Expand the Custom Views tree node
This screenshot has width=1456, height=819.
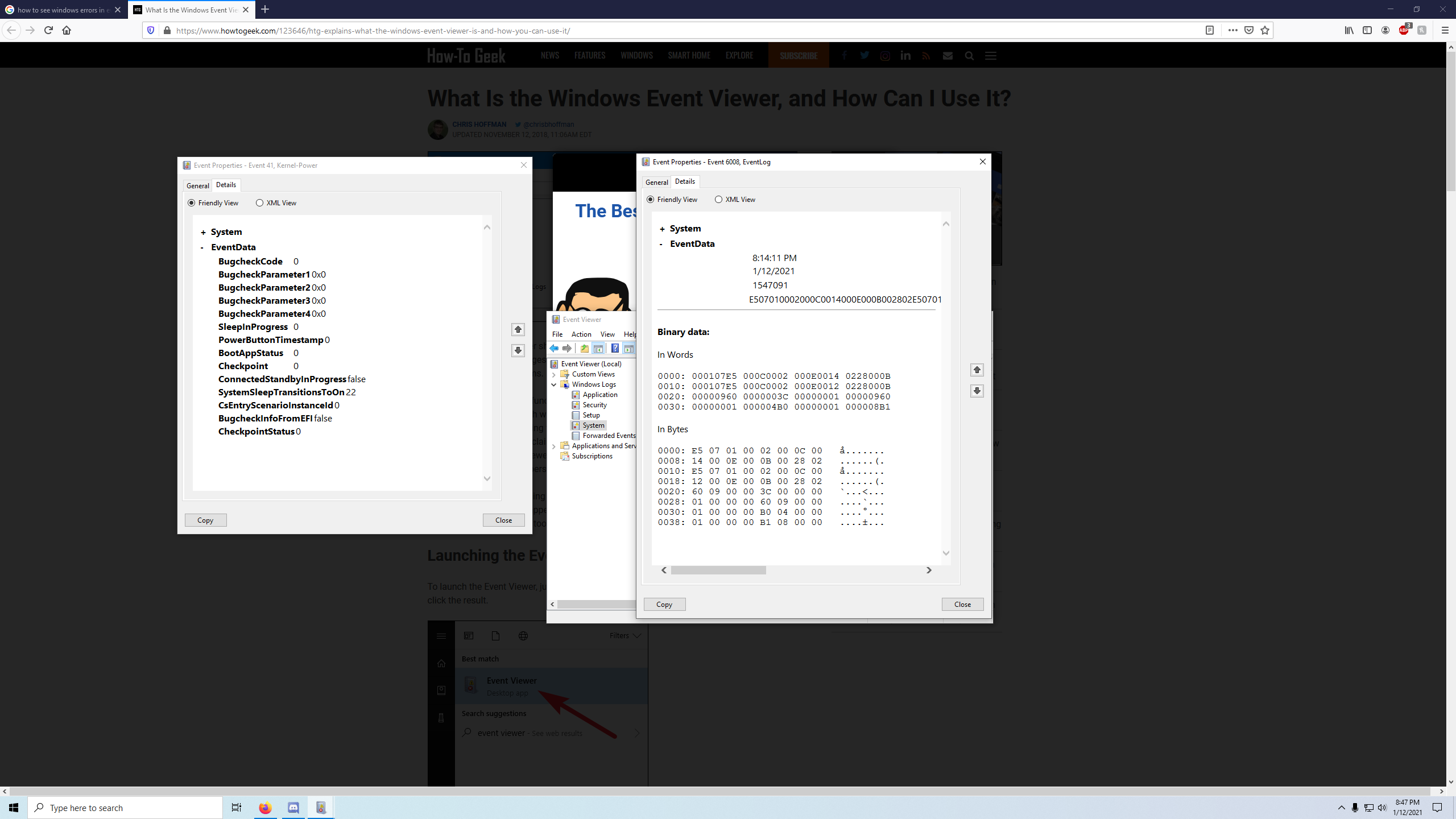click(554, 375)
